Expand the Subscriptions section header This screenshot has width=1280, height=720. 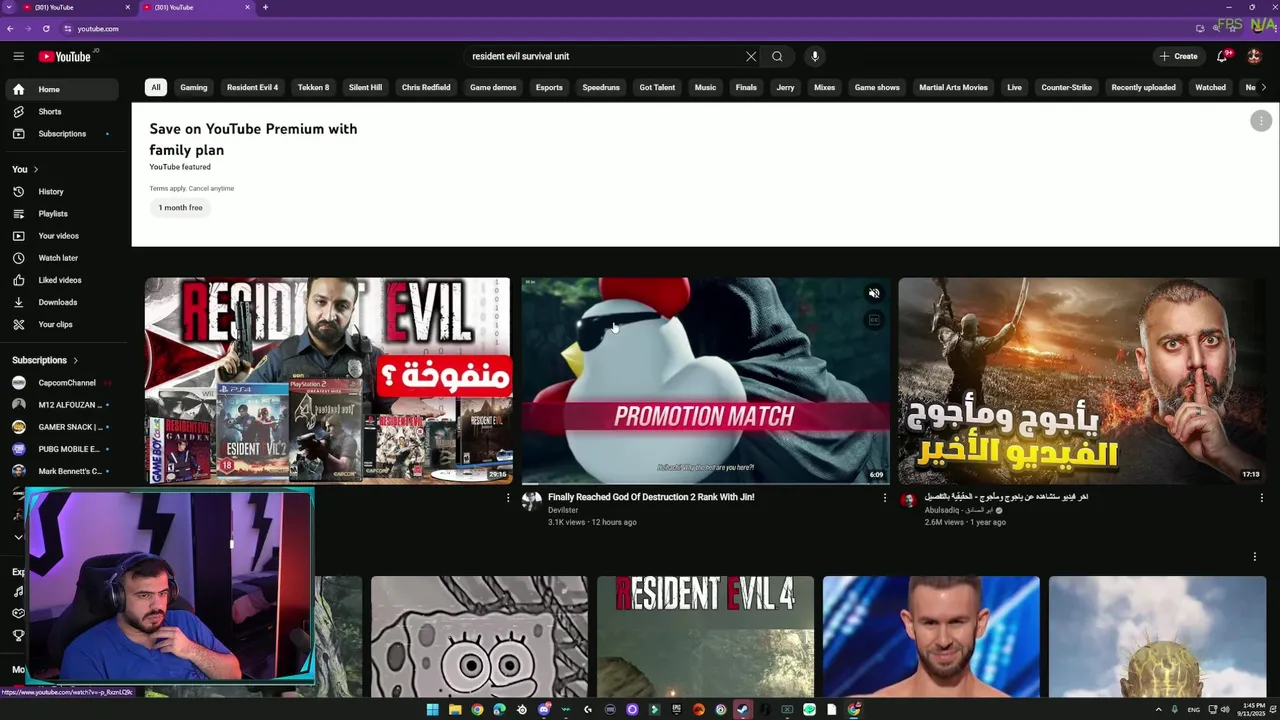tap(45, 360)
